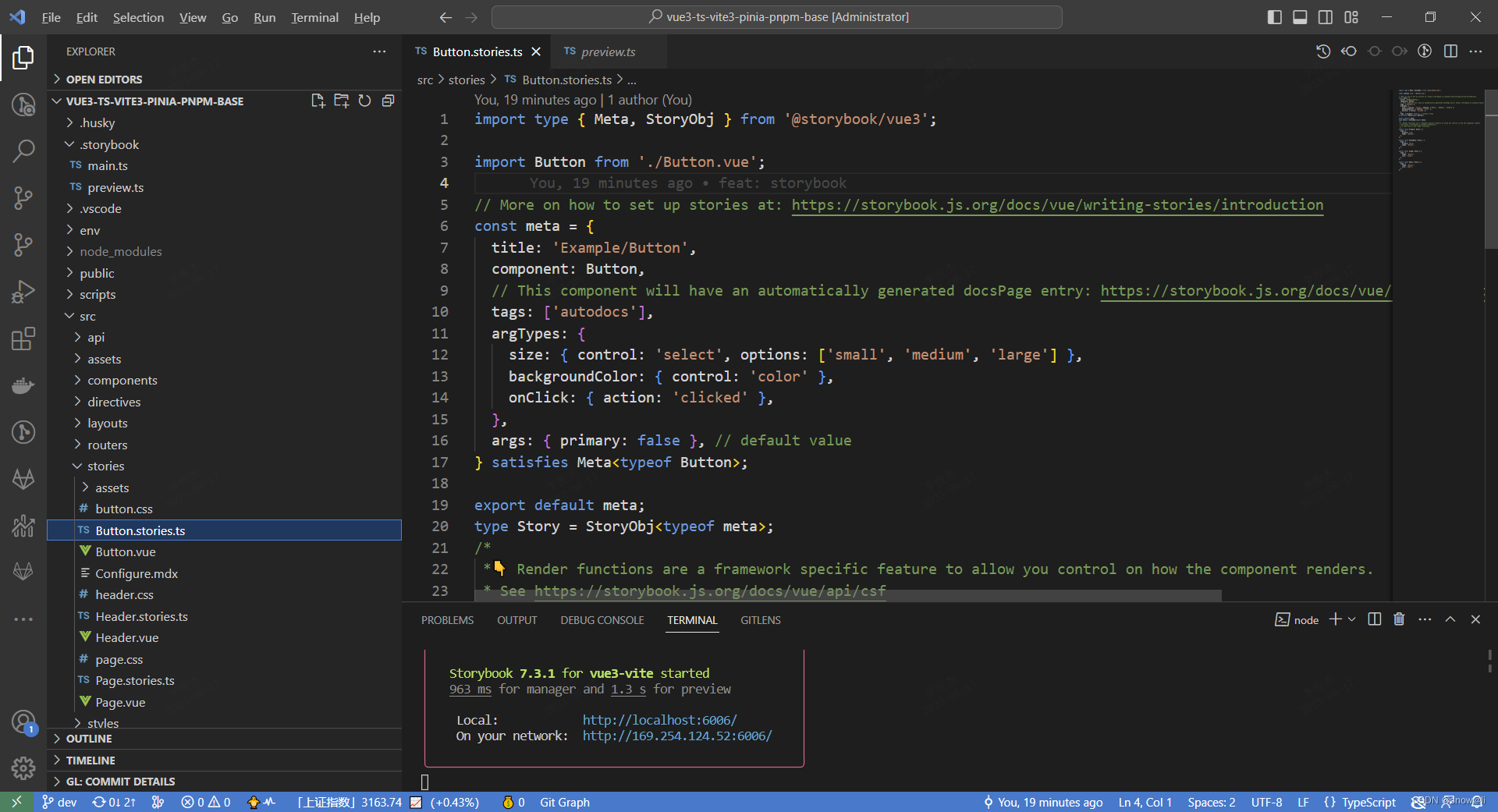
Task: Split the editor to the right
Action: point(1450,51)
